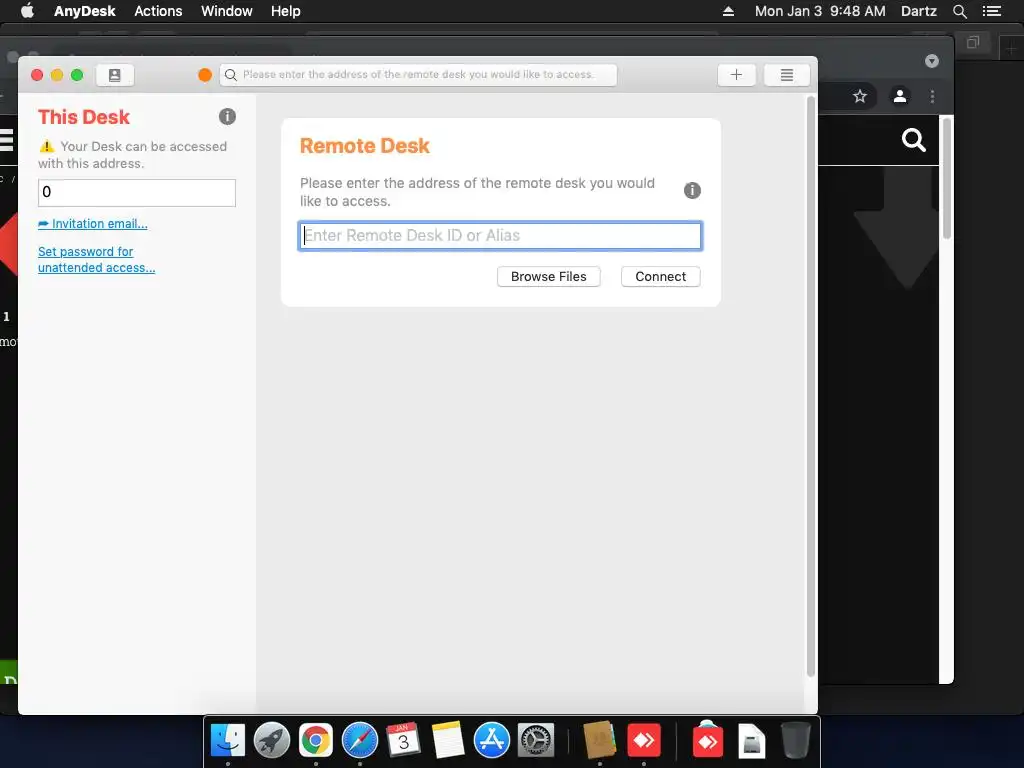Open the address book icon in AnyDesk toolbar
The height and width of the screenshot is (768, 1024).
tap(115, 75)
